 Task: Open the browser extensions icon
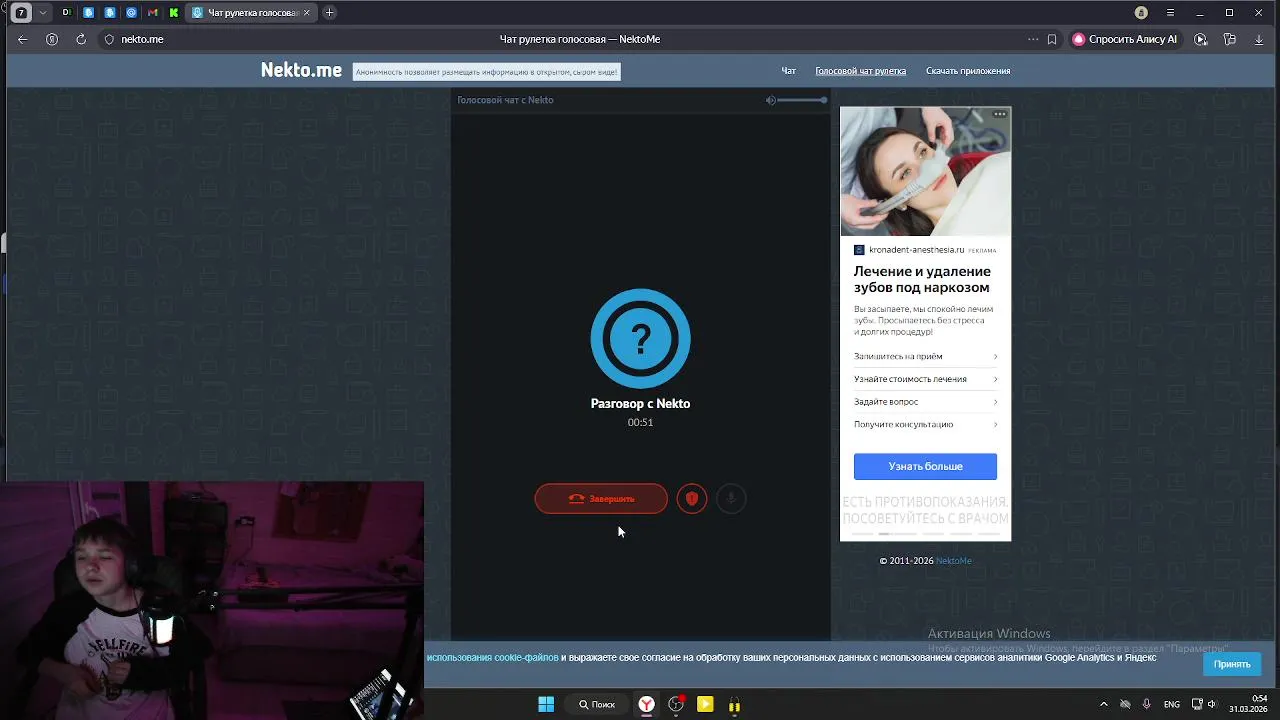(1230, 39)
